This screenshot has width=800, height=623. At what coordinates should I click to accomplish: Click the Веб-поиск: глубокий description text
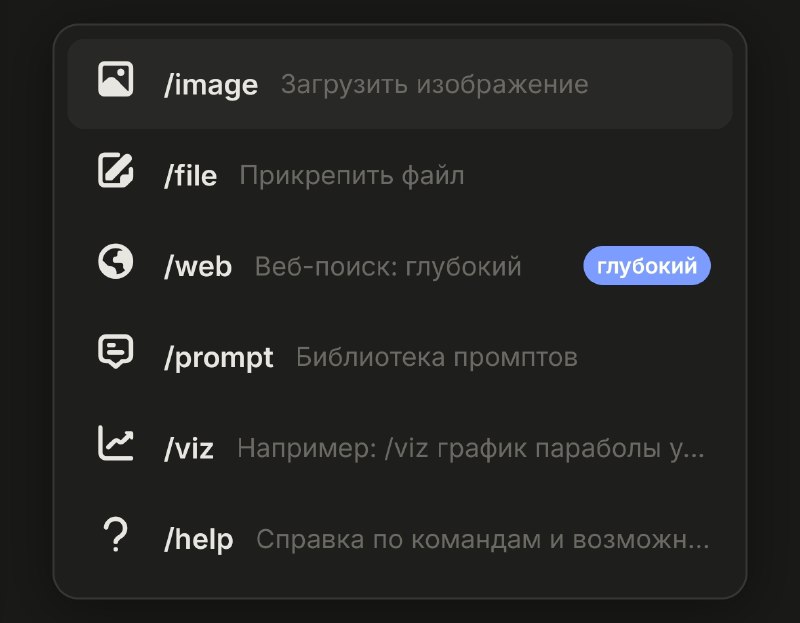coord(388,267)
